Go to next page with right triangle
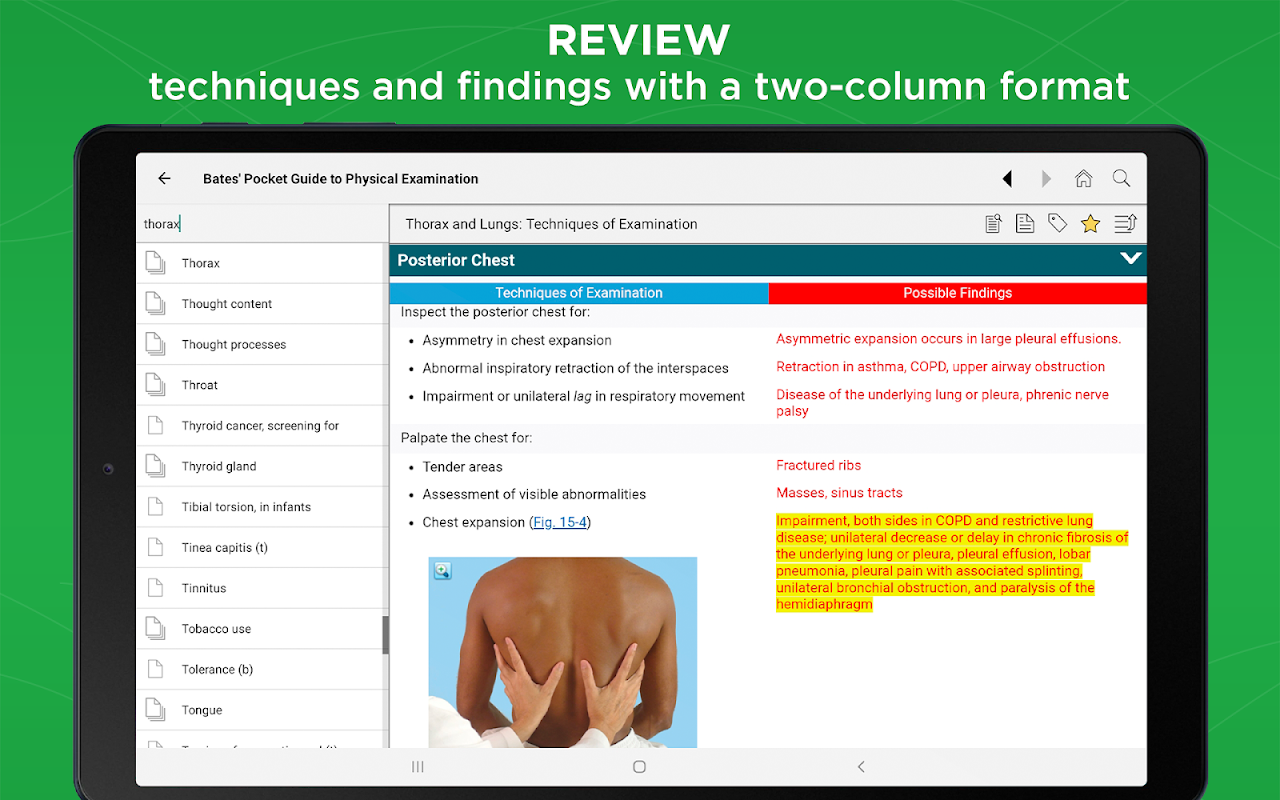 (x=1046, y=179)
